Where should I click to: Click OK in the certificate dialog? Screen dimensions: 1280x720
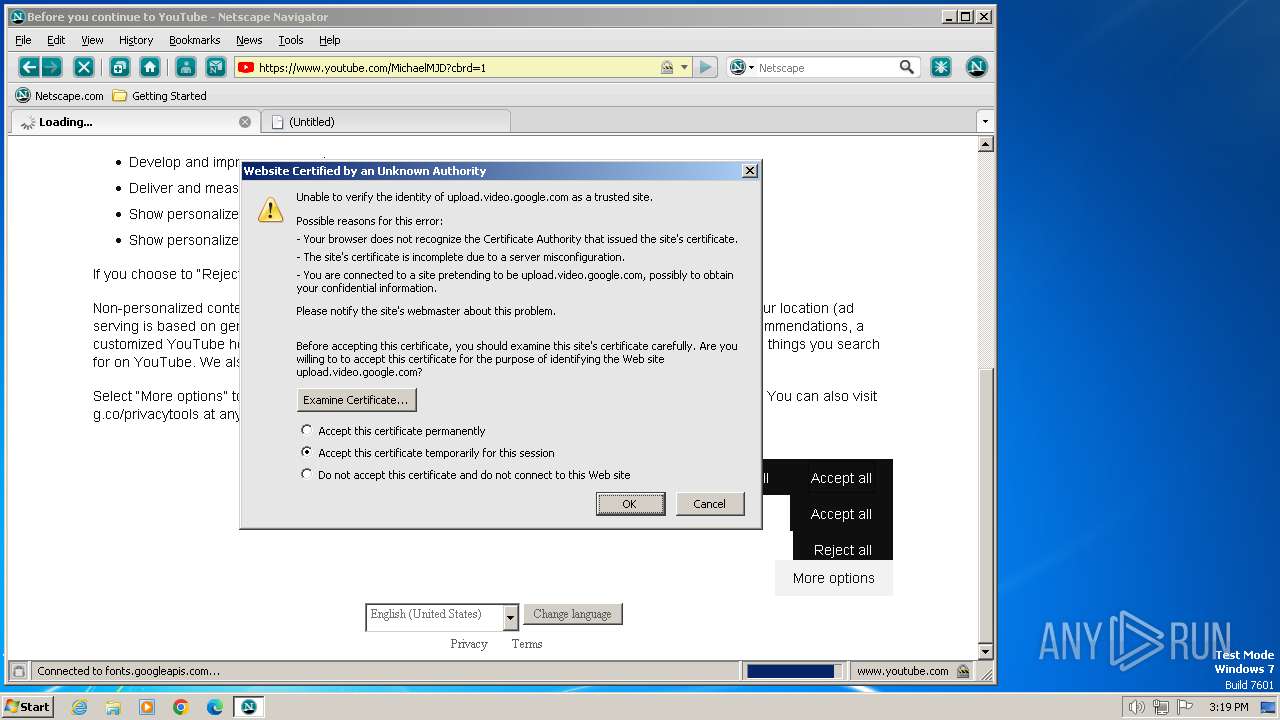pyautogui.click(x=630, y=504)
